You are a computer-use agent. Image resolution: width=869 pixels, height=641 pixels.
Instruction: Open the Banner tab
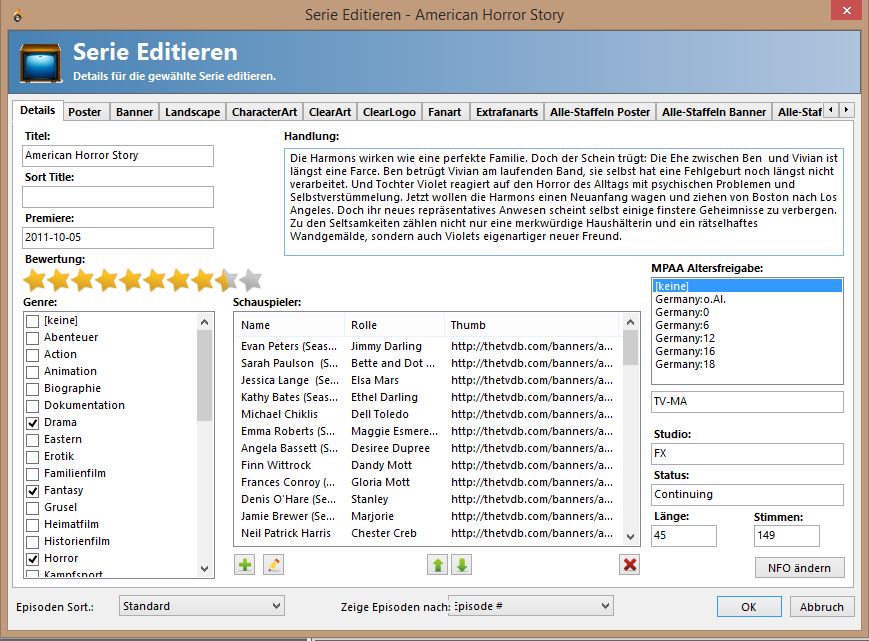pyautogui.click(x=134, y=112)
